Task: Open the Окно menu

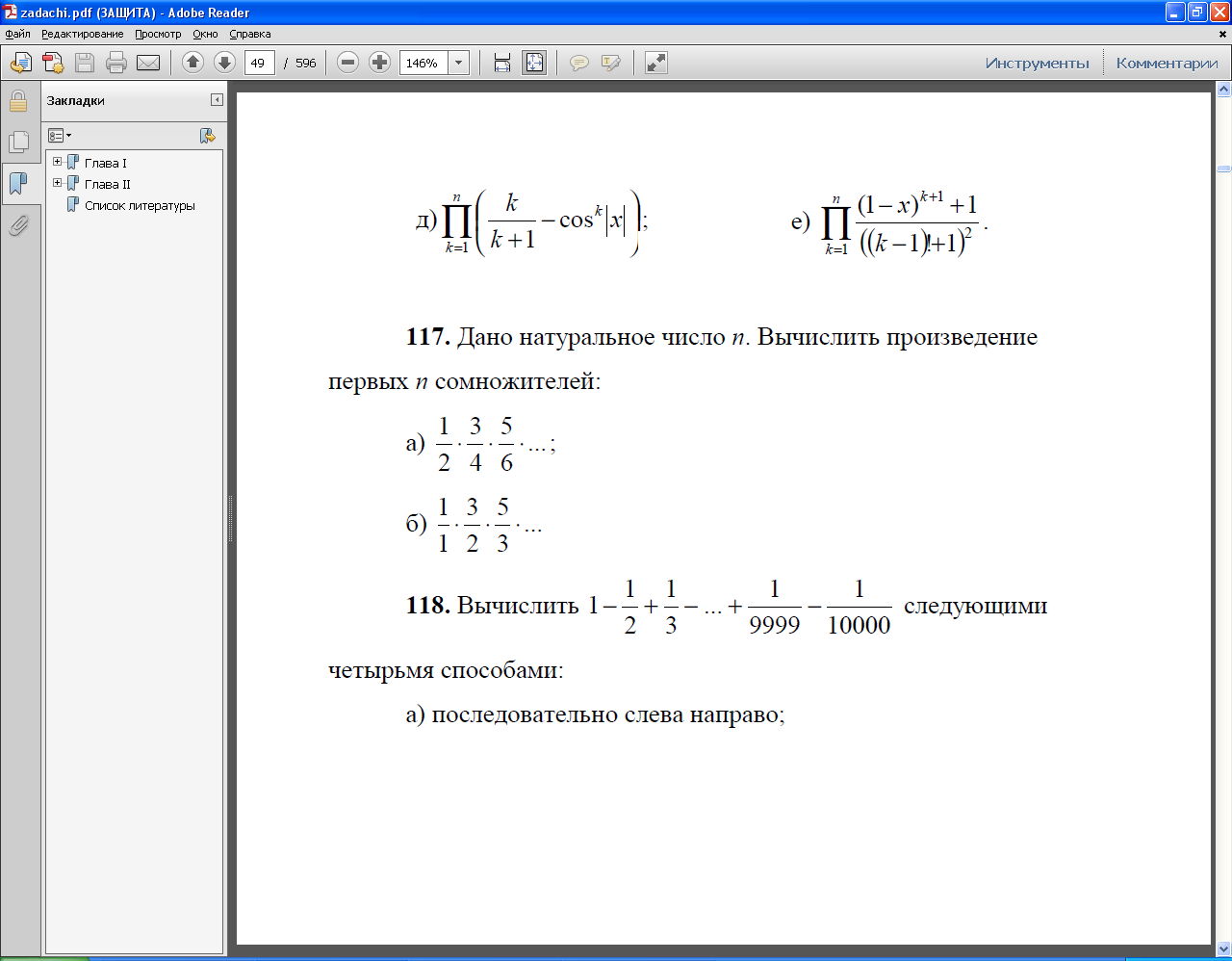Action: click(205, 34)
